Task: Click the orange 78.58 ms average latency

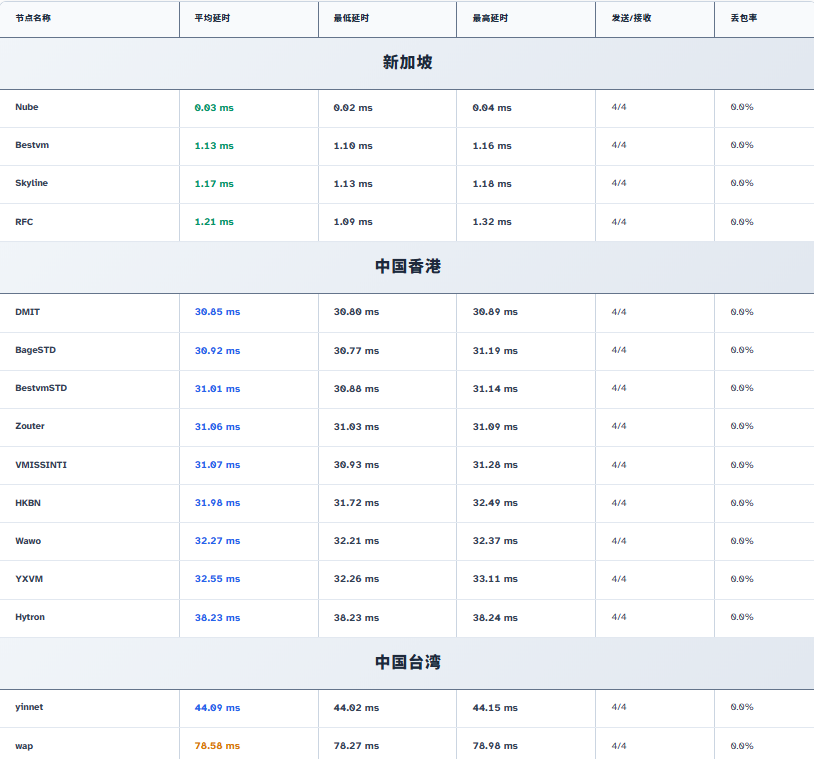Action: tap(217, 746)
